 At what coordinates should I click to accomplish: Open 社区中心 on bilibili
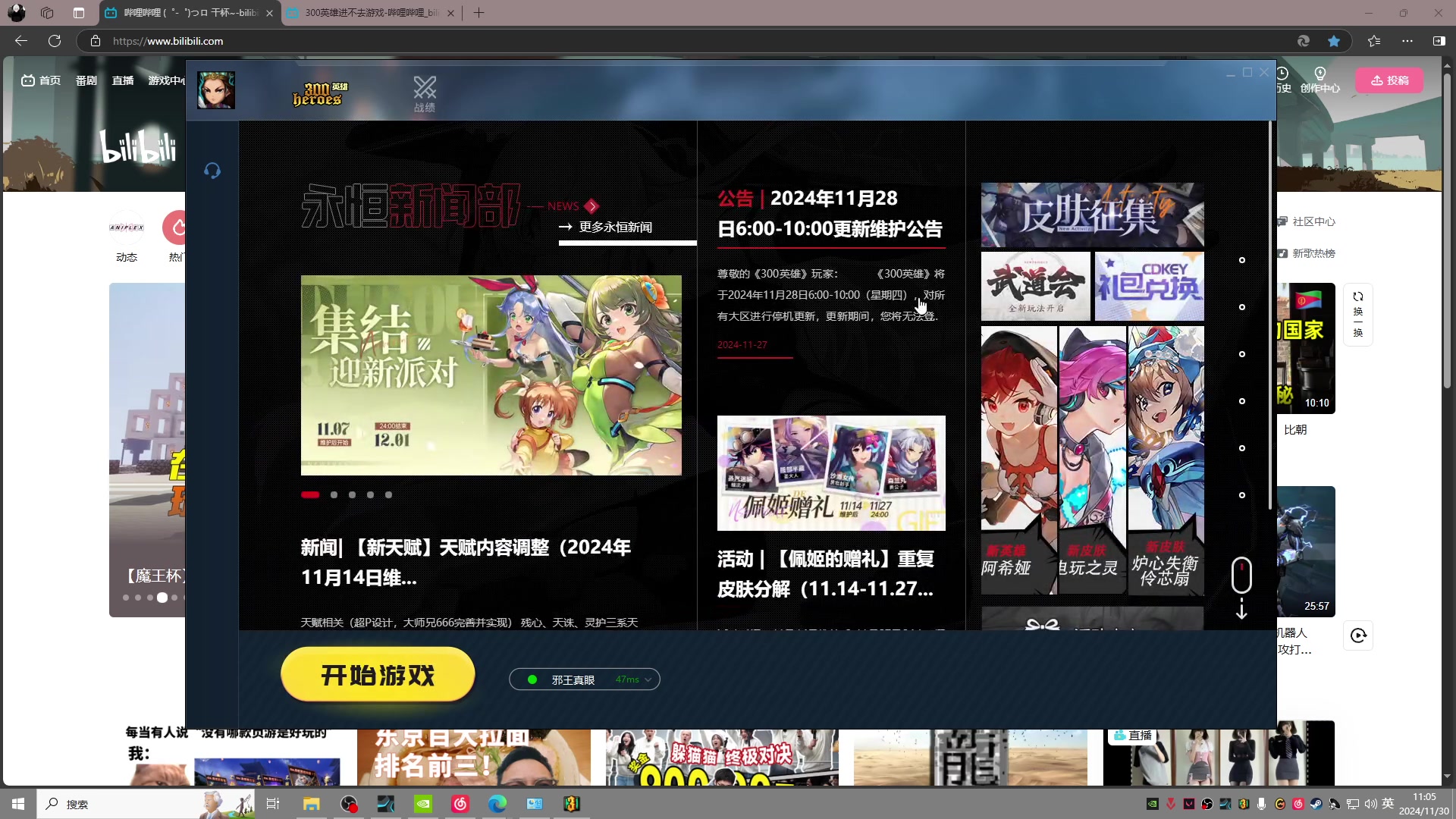pos(1308,221)
